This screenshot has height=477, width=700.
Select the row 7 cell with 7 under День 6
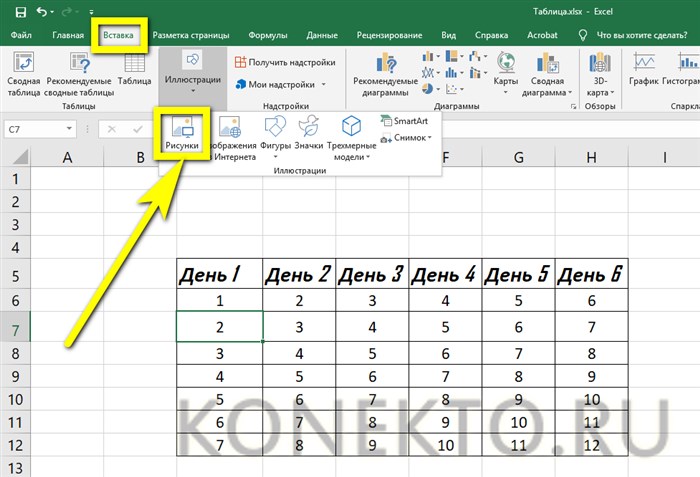pos(592,327)
